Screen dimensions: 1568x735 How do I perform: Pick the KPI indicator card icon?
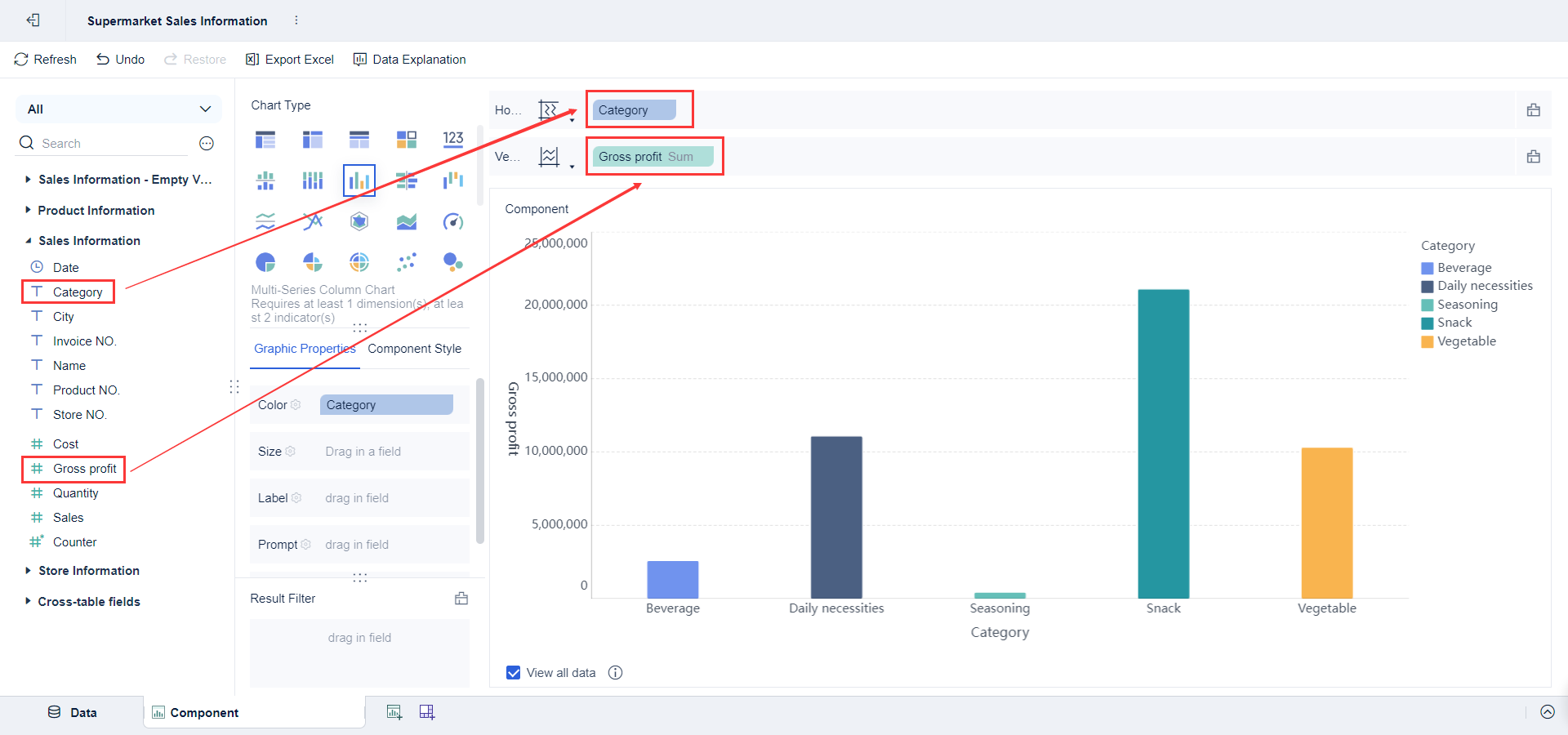click(x=453, y=140)
